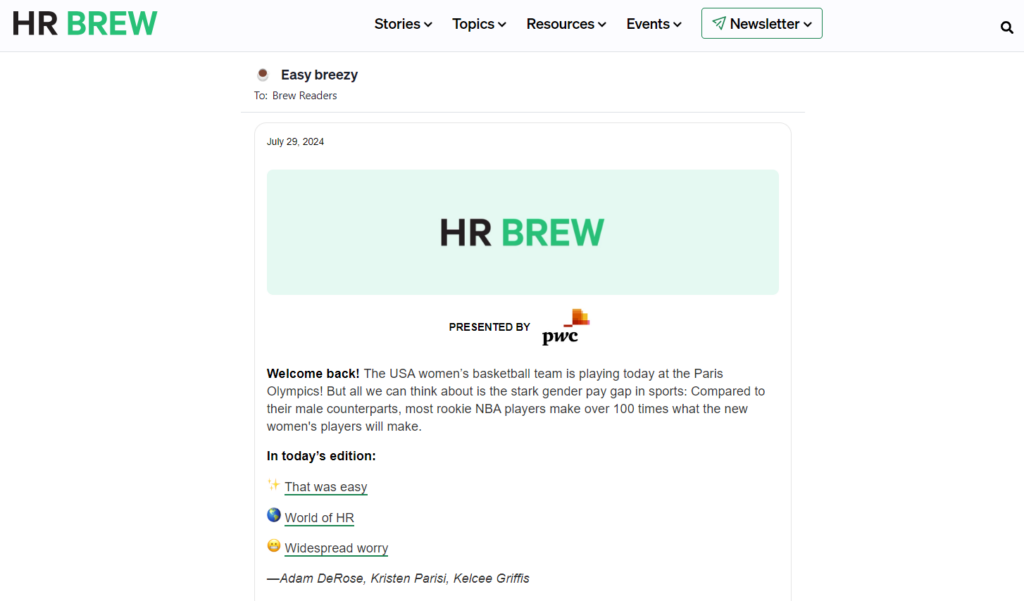
Task: Click the PRESENTED BY label
Action: [x=489, y=327]
